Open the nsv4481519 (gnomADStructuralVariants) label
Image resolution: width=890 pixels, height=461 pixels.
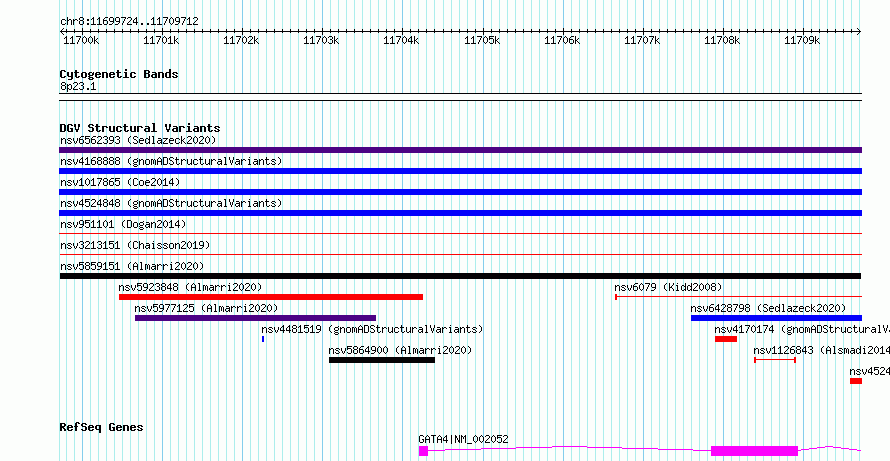372,329
